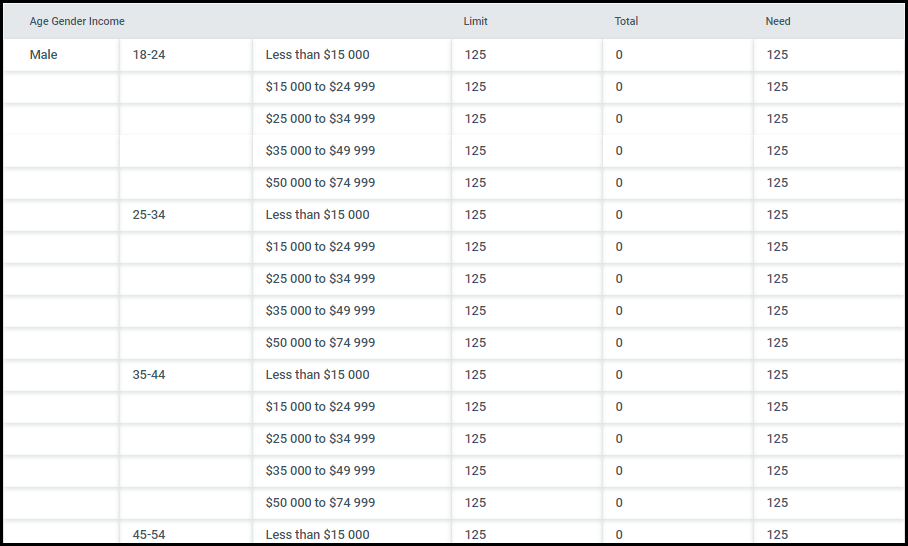
Task: Click the Age Gender Income column header
Action: 77,21
